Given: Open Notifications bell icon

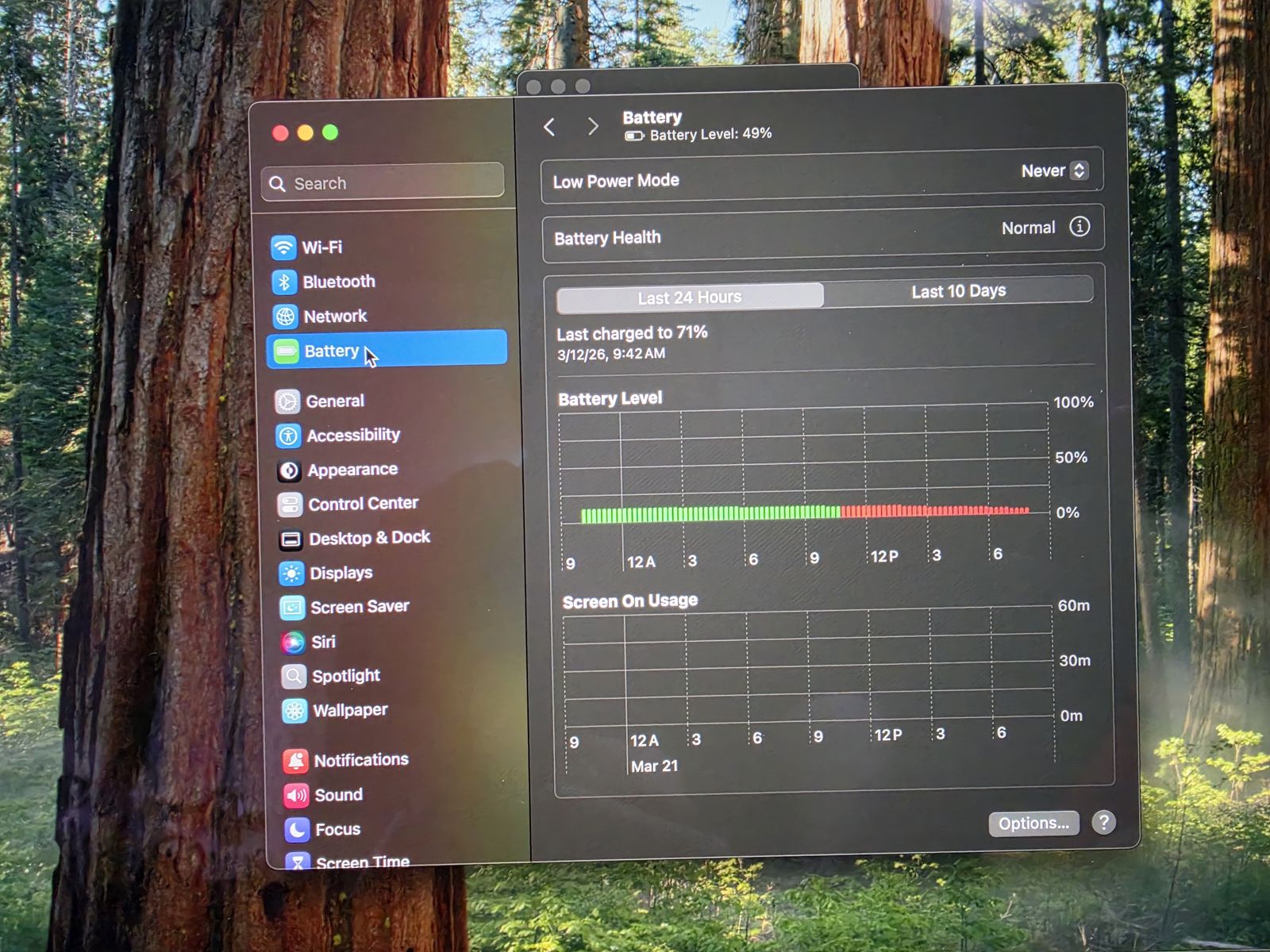Looking at the screenshot, I should [x=295, y=761].
